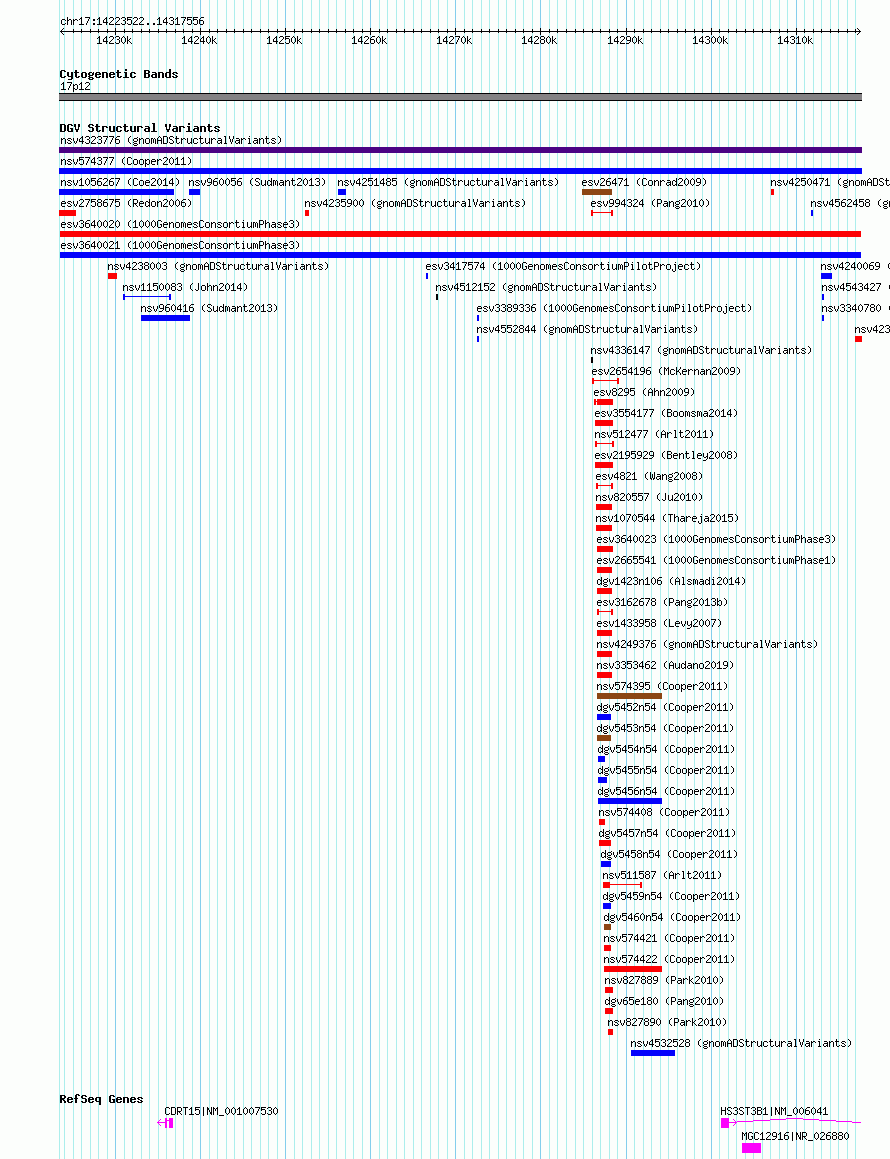The image size is (890, 1159).
Task: Click esv3640023 1000Genomes Phase3 label
Action: click(x=716, y=540)
